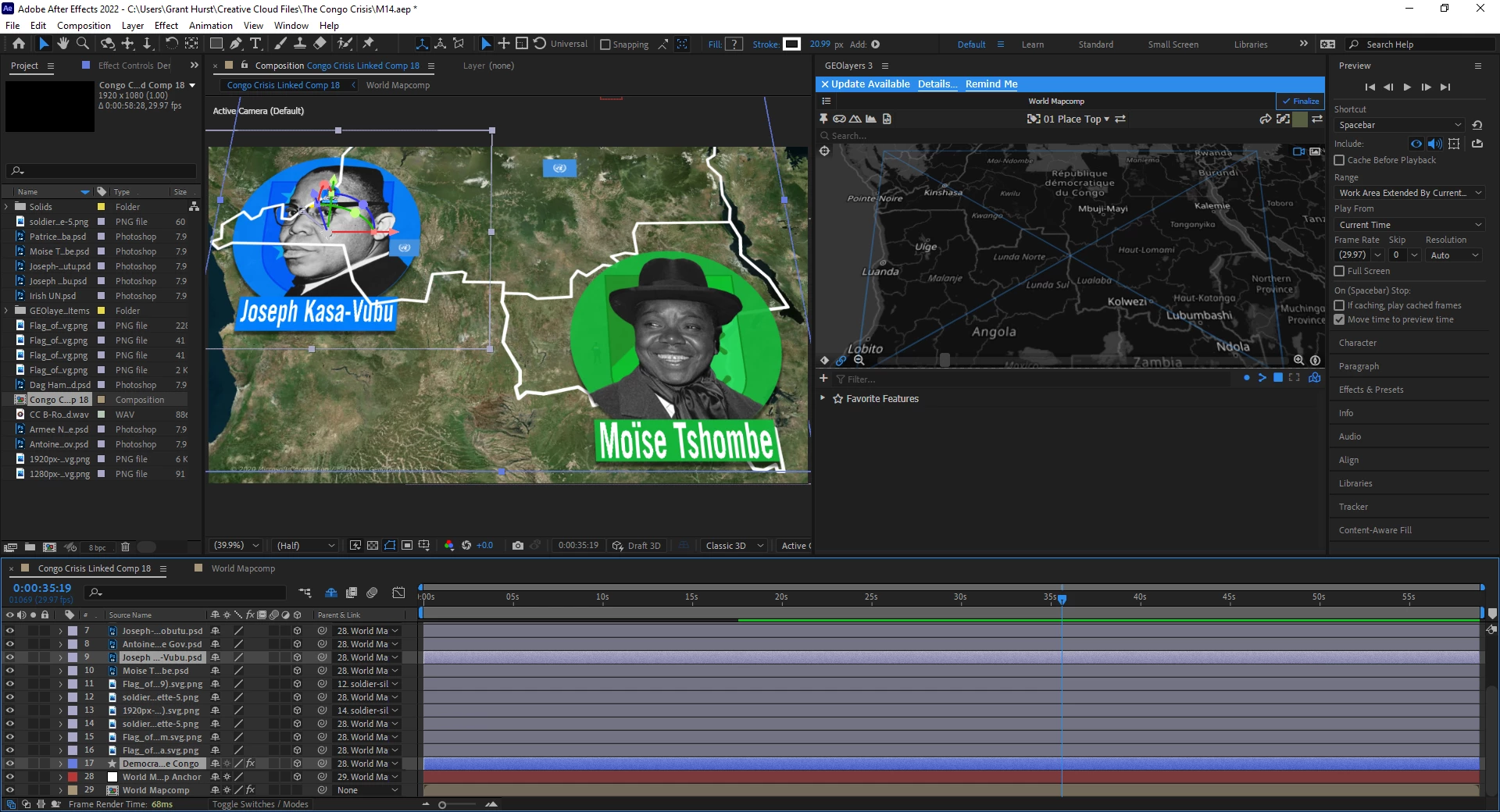Switch to the Standard workspace
The width and height of the screenshot is (1500, 812).
pos(1096,45)
